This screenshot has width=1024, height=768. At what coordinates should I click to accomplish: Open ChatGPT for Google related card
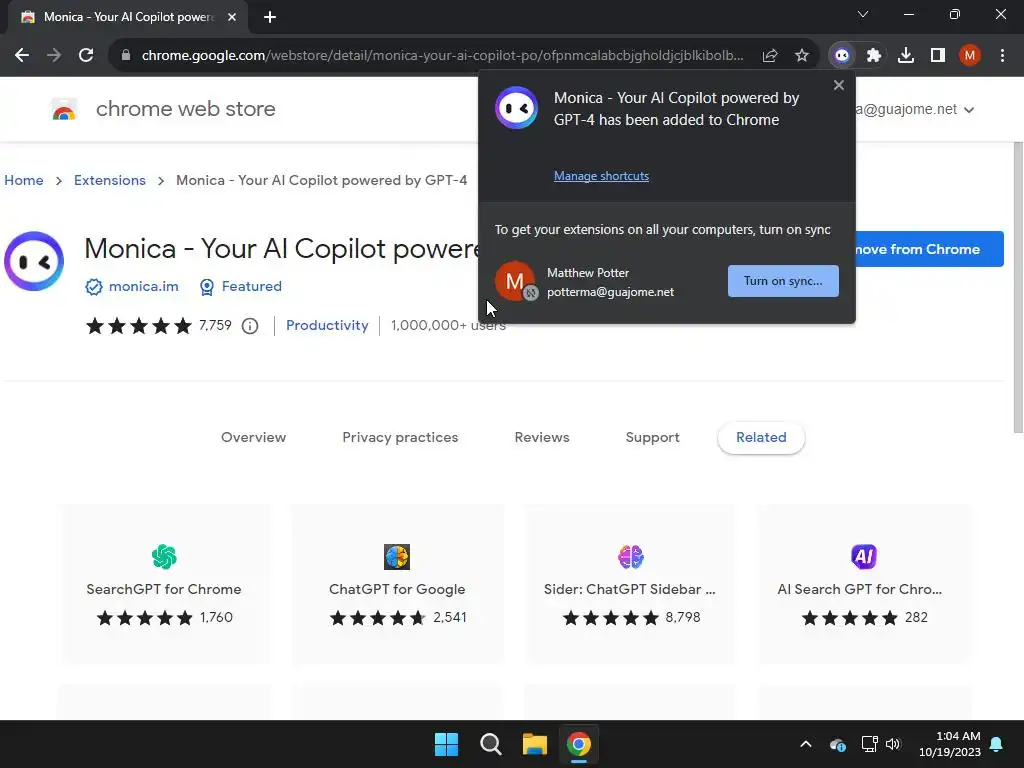pos(397,583)
